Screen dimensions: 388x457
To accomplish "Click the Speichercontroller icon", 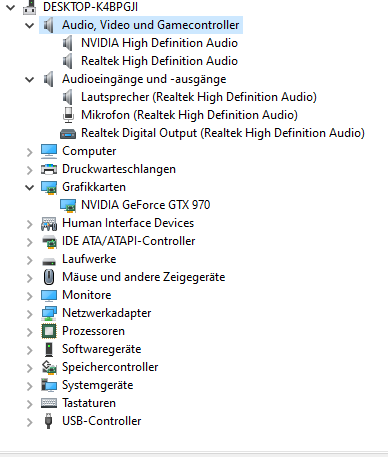I will (49, 367).
